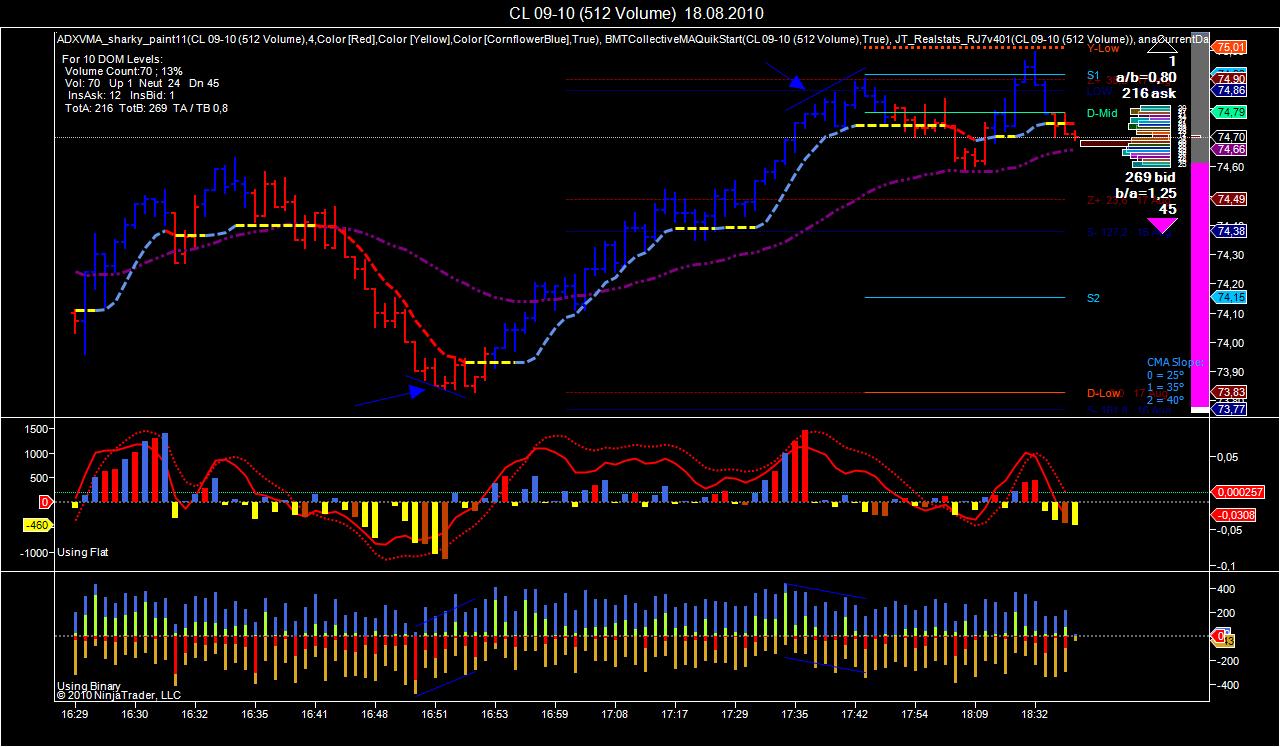Select the chart title 'CL 09-10 (512 Volume) 18.08.2010'
This screenshot has width=1280, height=747.
[636, 13]
